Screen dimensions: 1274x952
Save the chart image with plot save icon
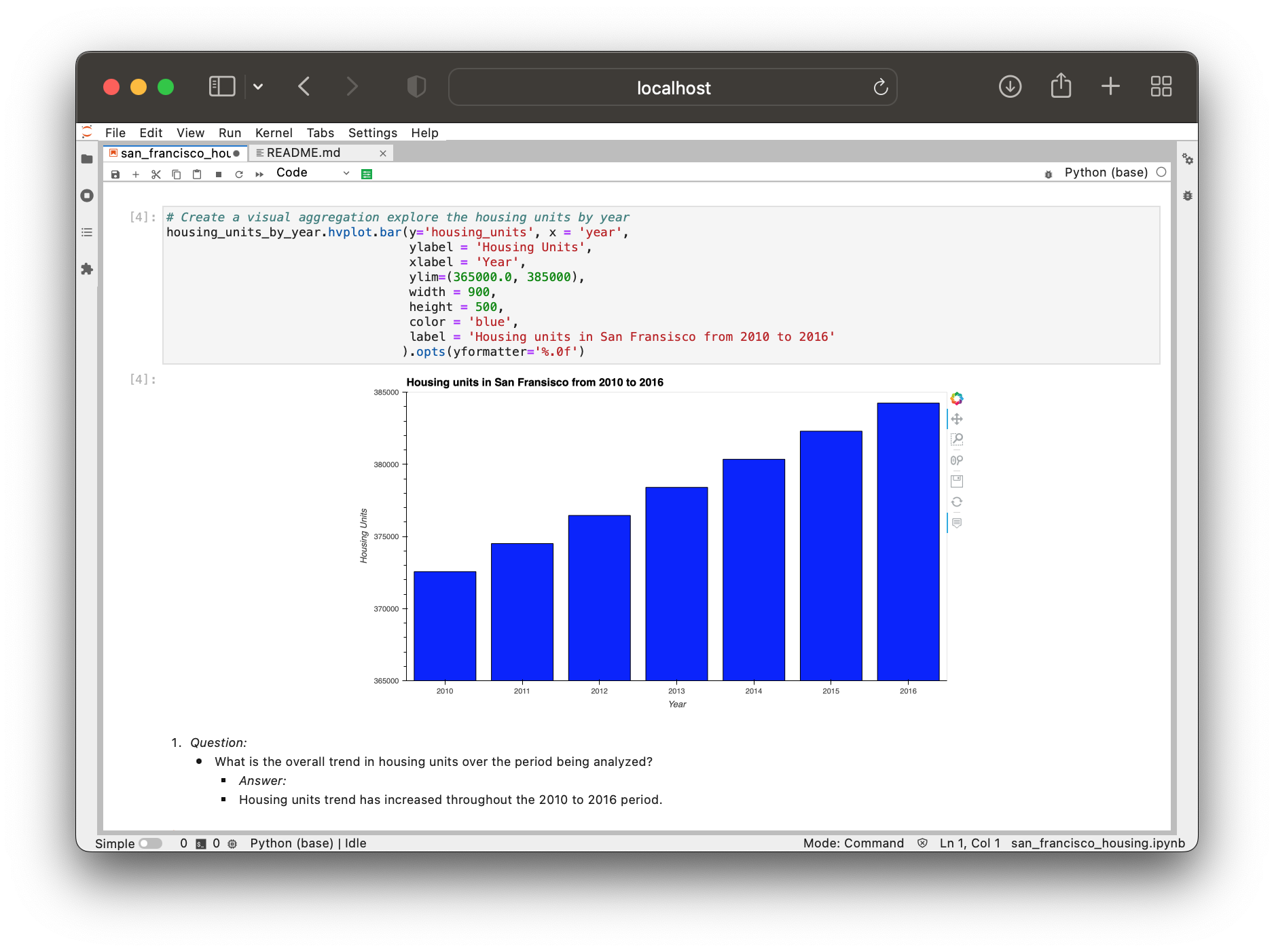click(957, 481)
